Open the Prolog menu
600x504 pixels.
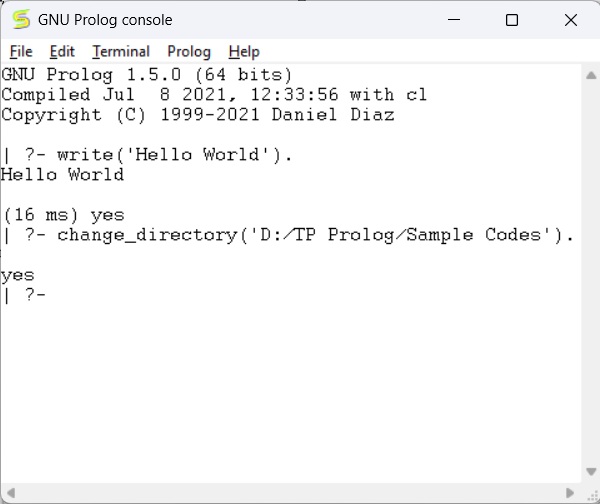point(189,52)
